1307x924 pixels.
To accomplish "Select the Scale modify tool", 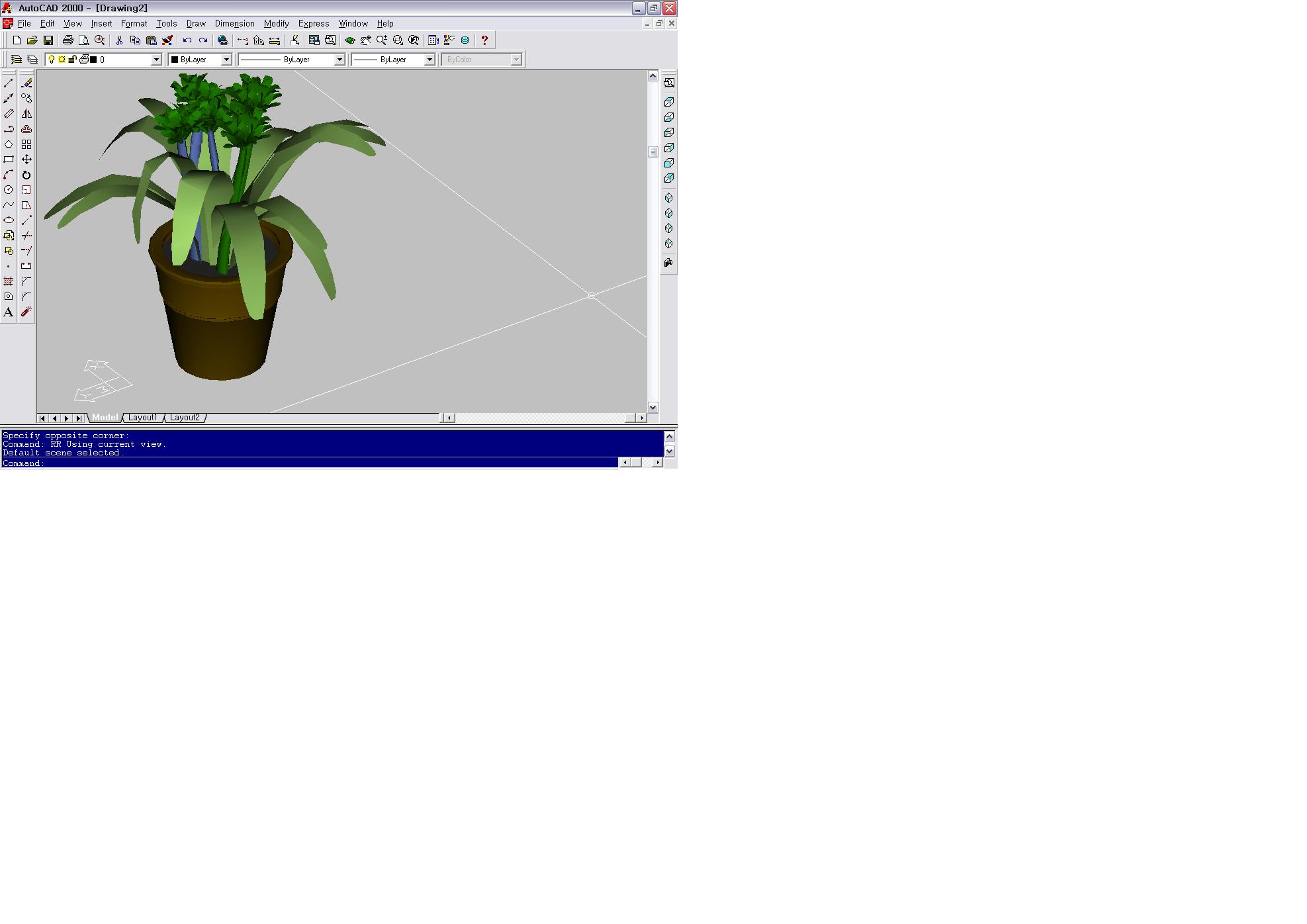I will point(26,190).
